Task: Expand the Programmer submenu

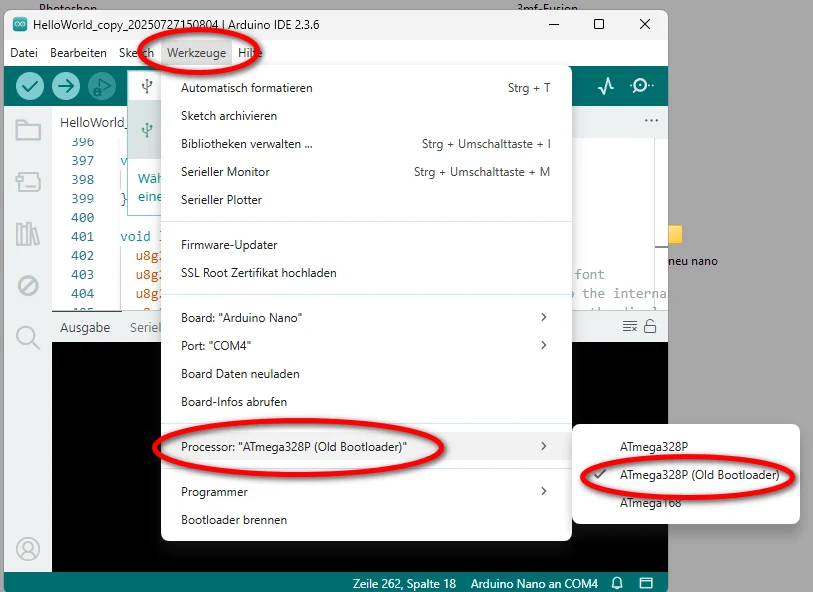Action: point(366,491)
